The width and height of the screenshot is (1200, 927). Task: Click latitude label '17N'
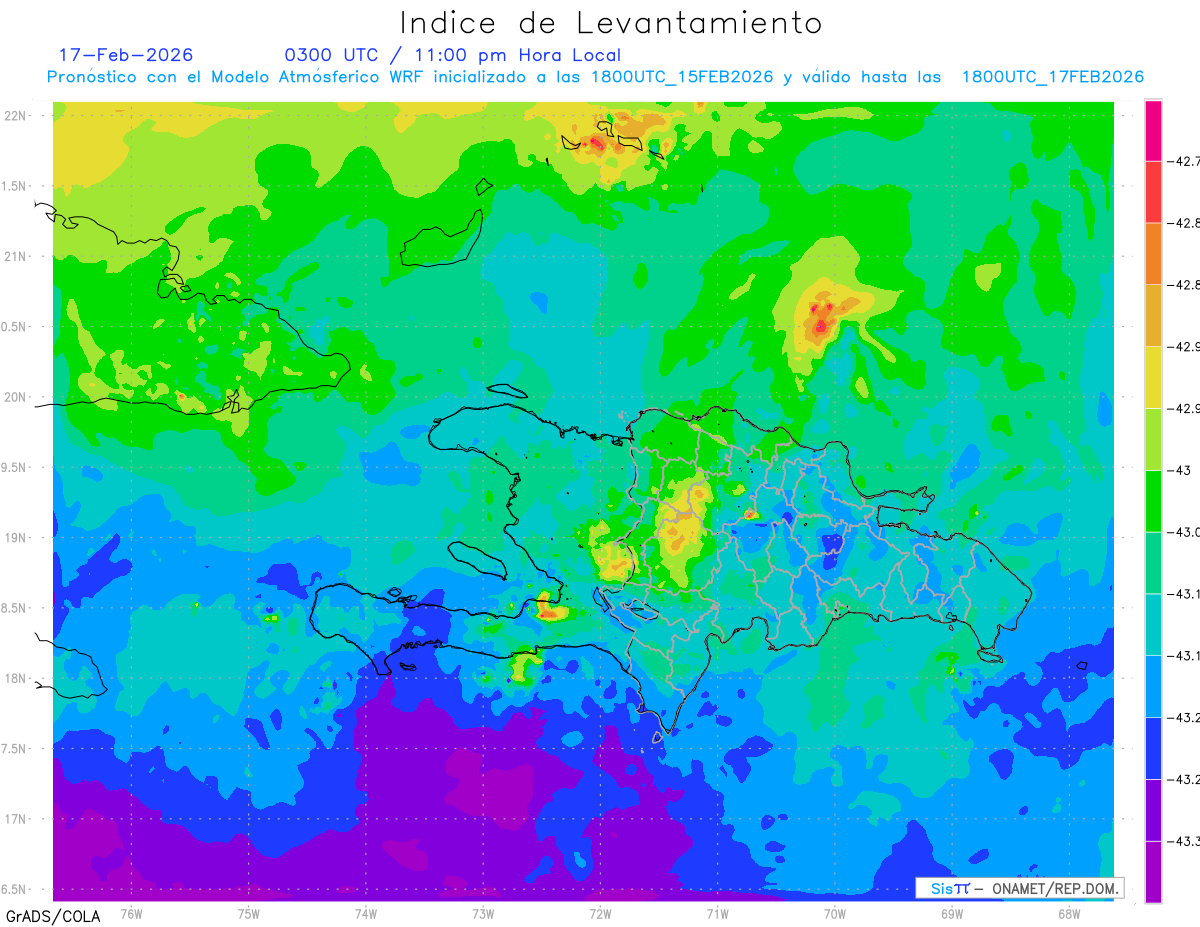(15, 819)
